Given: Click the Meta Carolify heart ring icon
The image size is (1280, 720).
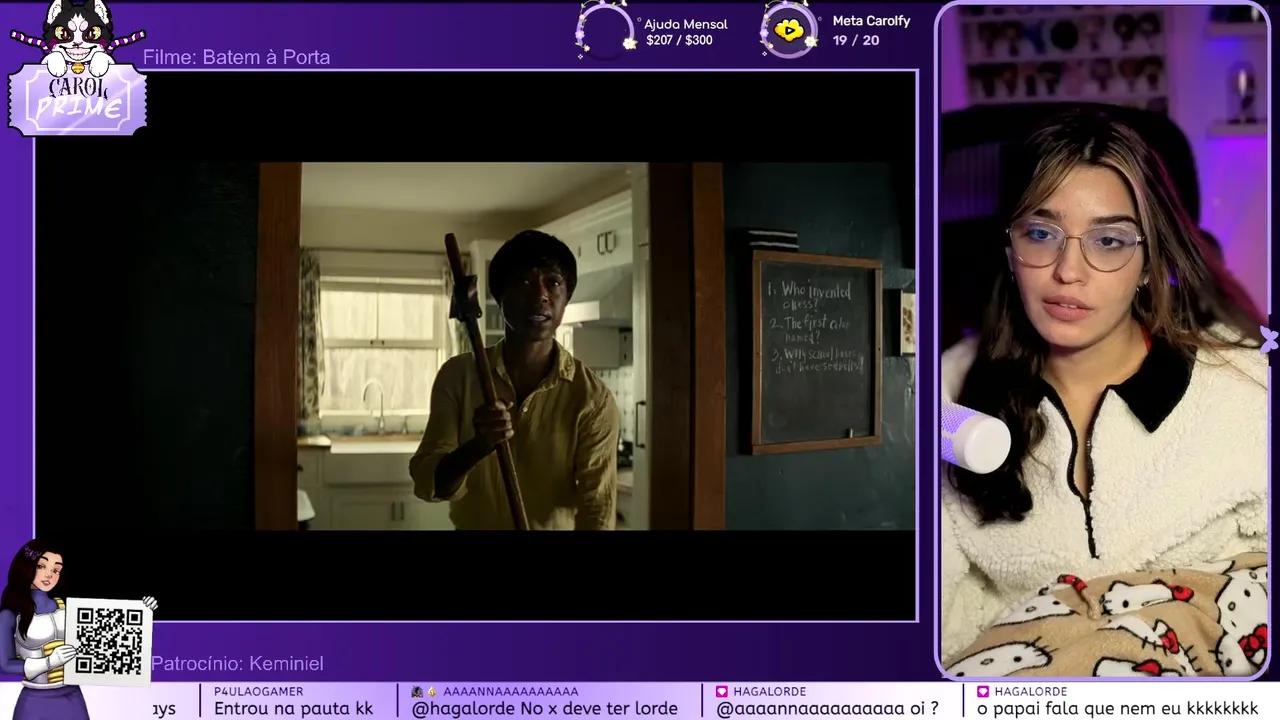Looking at the screenshot, I should click(789, 30).
